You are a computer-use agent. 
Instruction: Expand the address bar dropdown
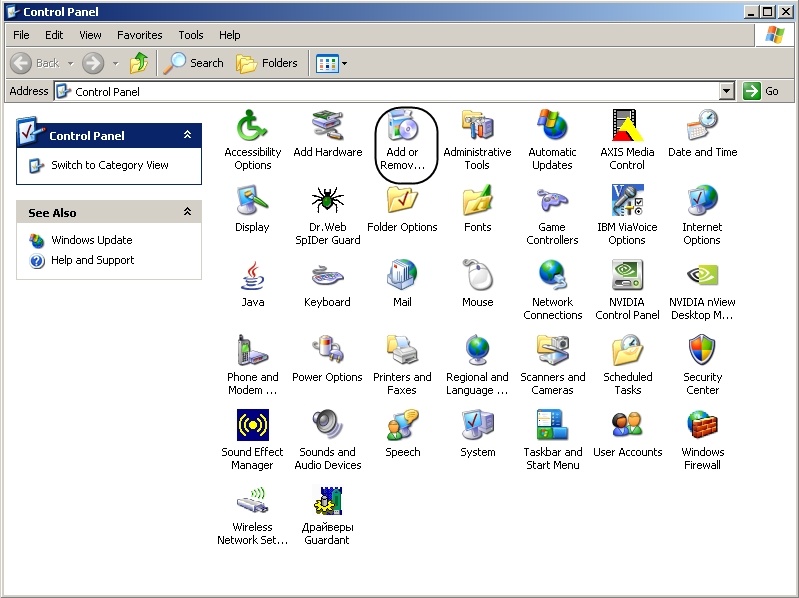coord(727,91)
